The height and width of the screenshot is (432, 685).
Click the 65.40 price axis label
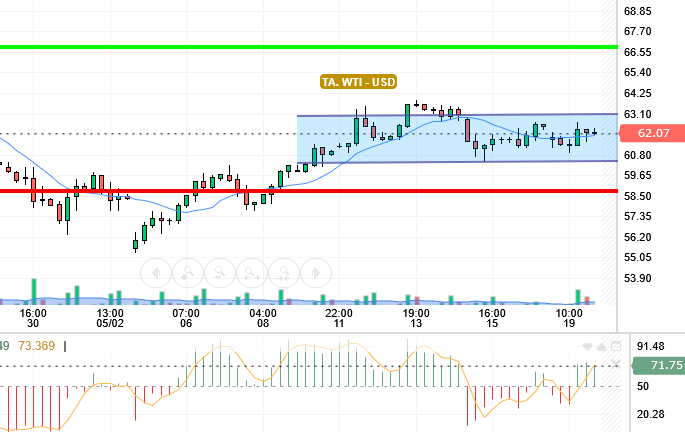click(637, 72)
